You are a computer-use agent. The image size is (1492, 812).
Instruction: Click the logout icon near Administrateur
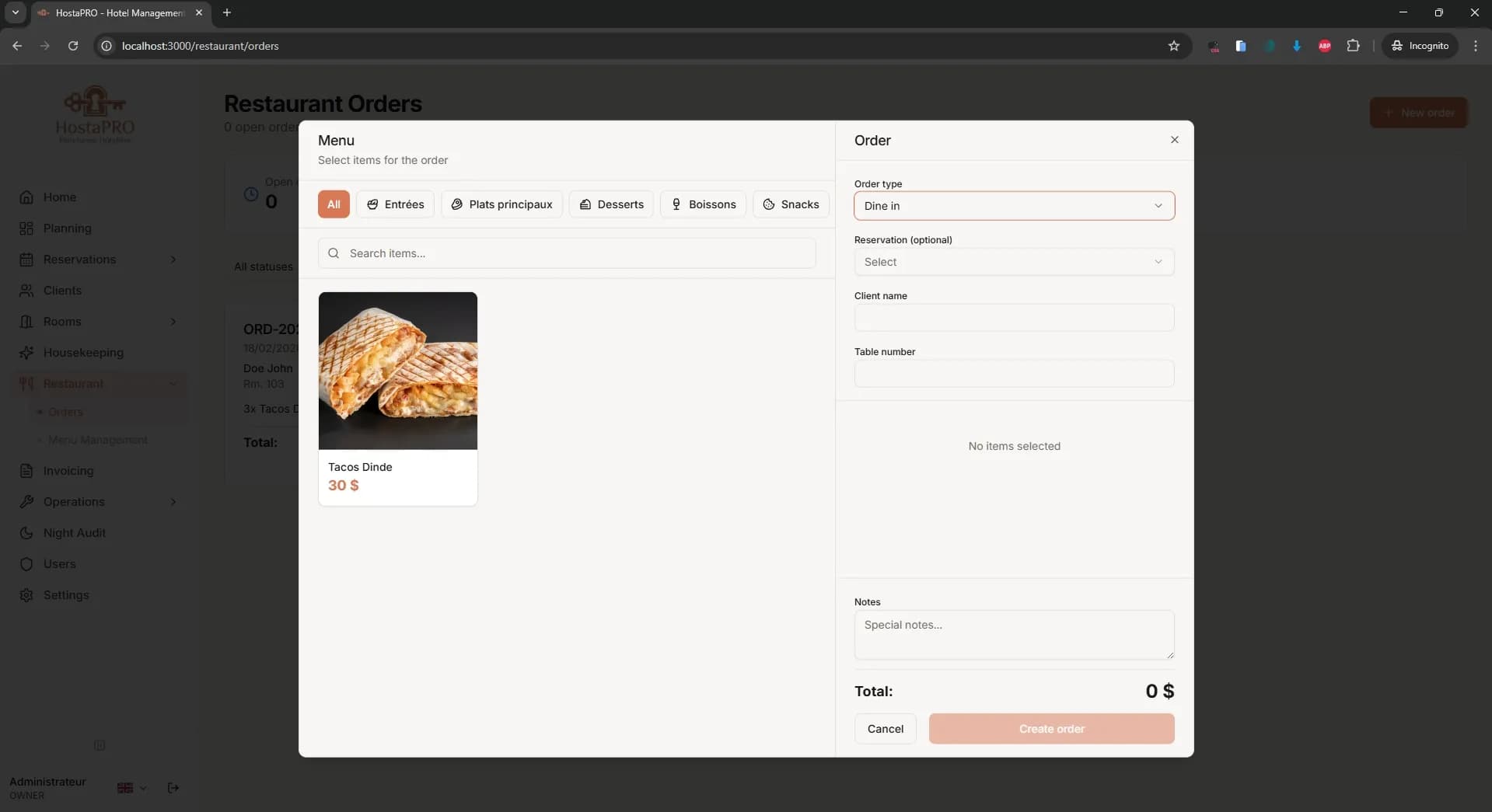click(x=173, y=788)
